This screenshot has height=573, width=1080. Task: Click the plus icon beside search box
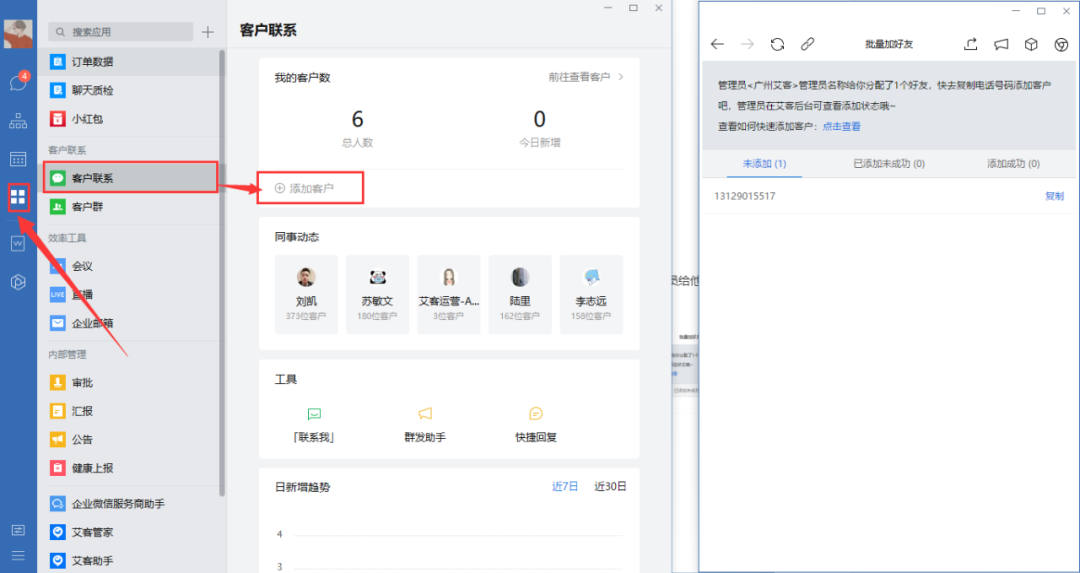coord(208,32)
